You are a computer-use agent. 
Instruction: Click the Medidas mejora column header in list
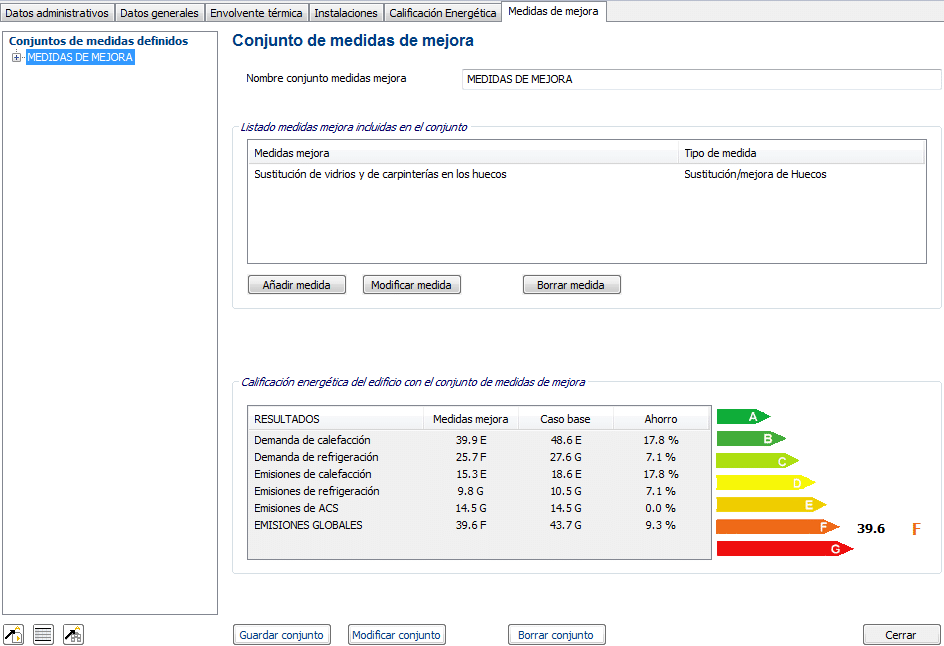click(x=462, y=153)
